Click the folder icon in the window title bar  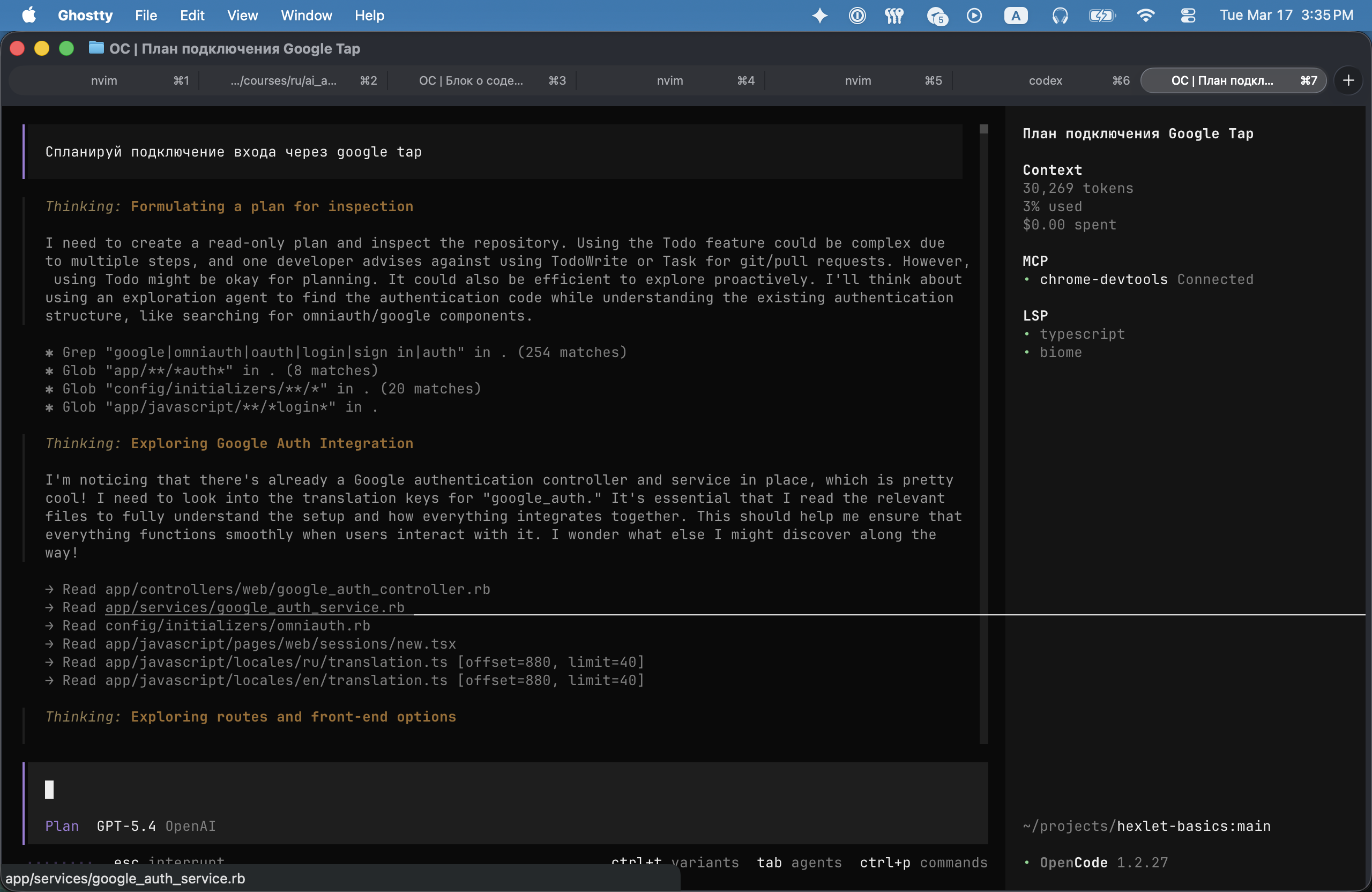click(x=96, y=48)
